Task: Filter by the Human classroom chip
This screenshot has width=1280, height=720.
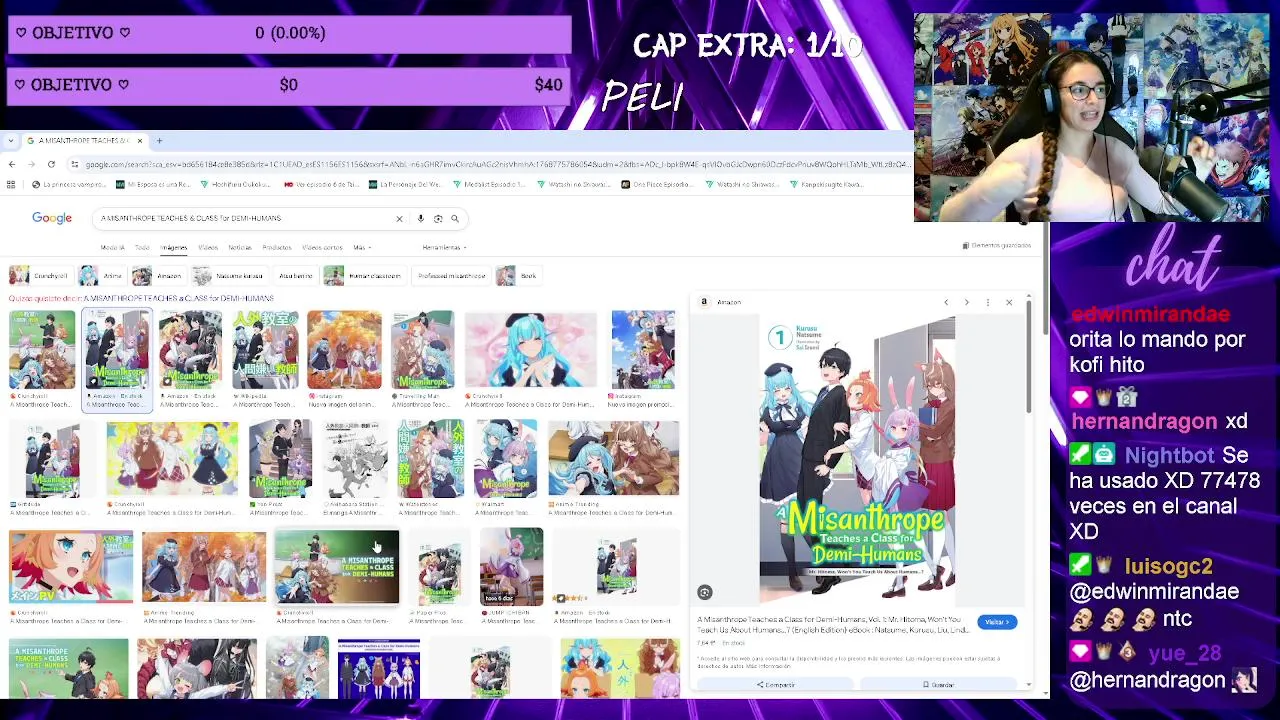Action: 363,276
